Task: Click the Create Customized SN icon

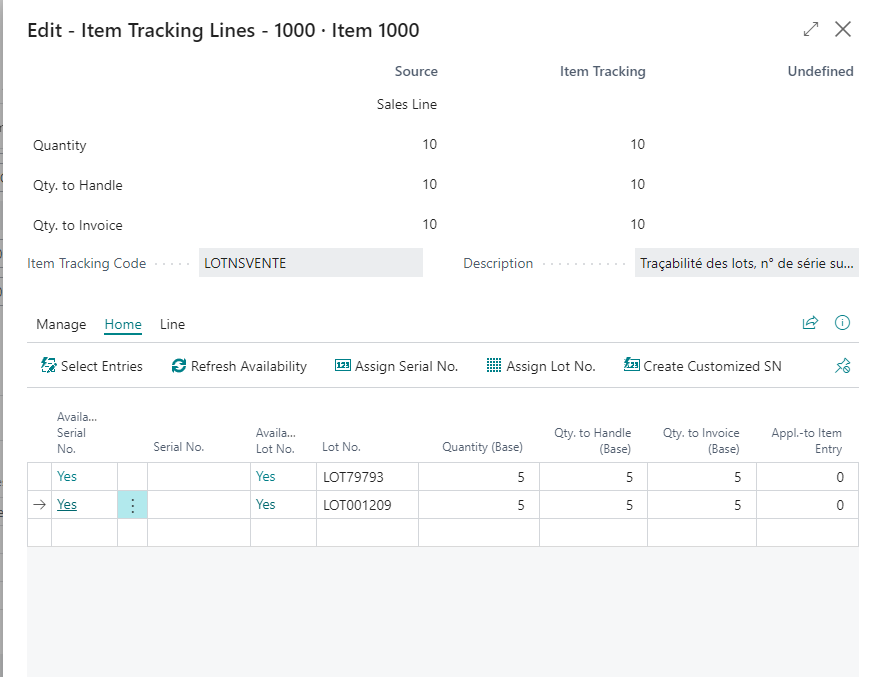Action: 631,366
